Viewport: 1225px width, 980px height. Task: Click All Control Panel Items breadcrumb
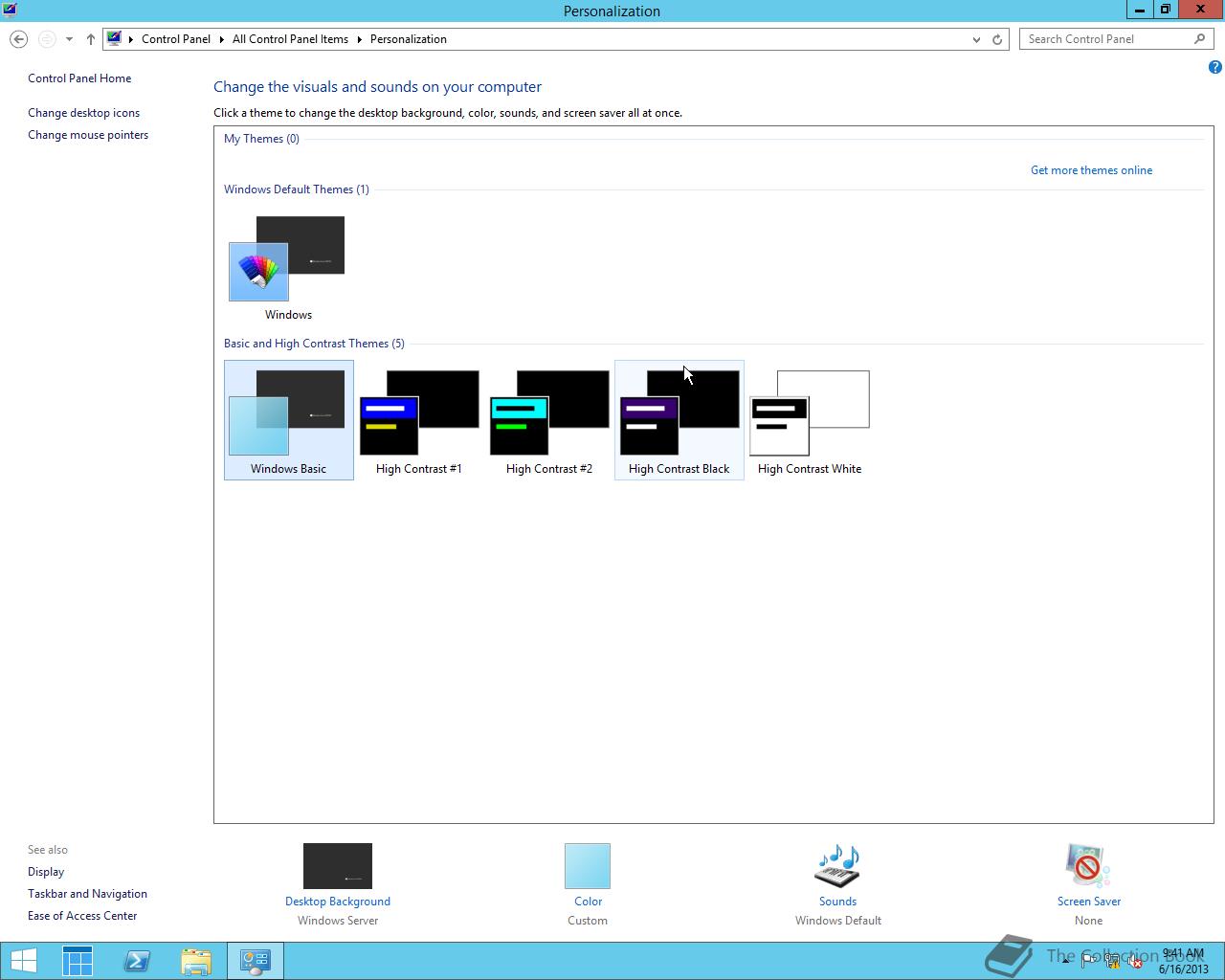pyautogui.click(x=290, y=39)
